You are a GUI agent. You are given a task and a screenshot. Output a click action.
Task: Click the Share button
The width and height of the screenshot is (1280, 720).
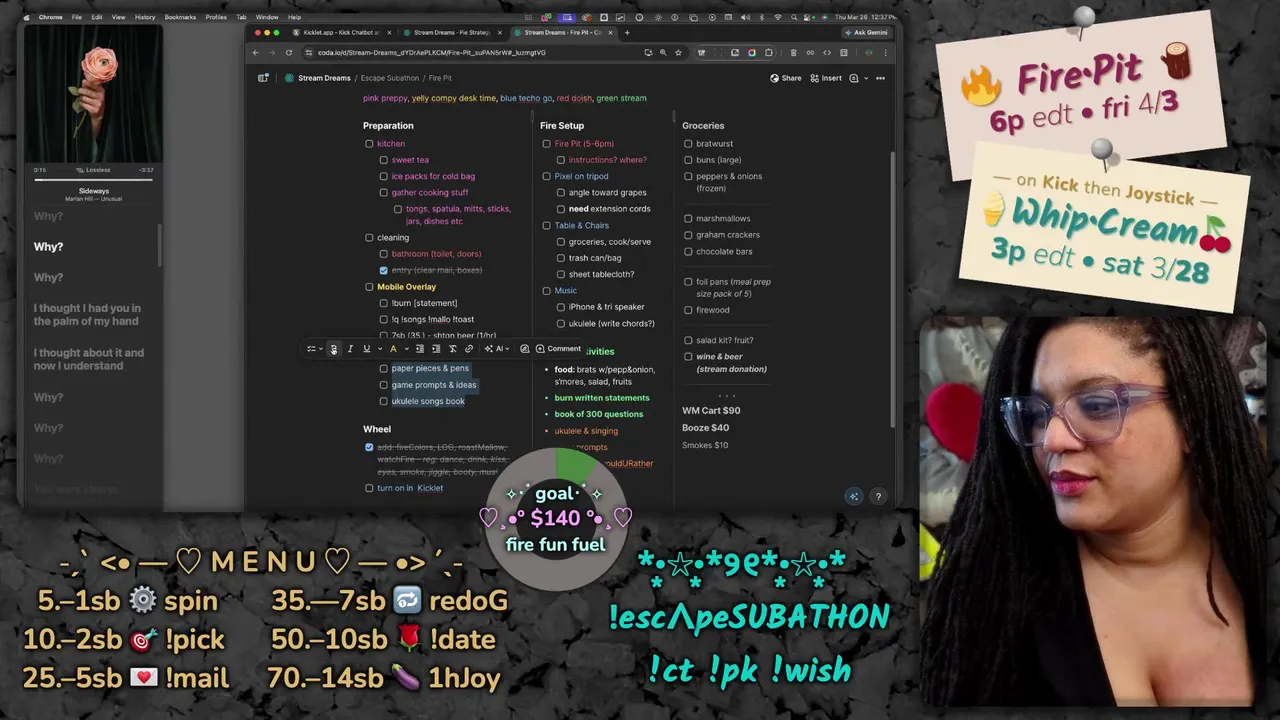(x=786, y=78)
